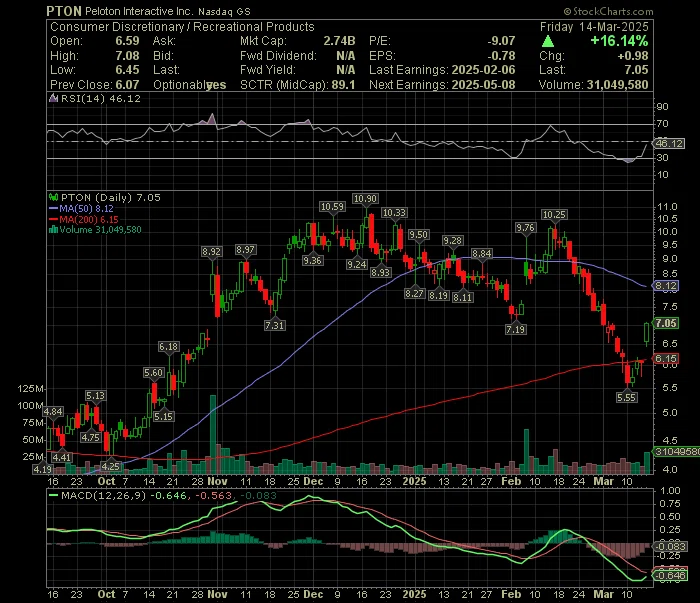Click the High 7.08 value

pos(127,55)
